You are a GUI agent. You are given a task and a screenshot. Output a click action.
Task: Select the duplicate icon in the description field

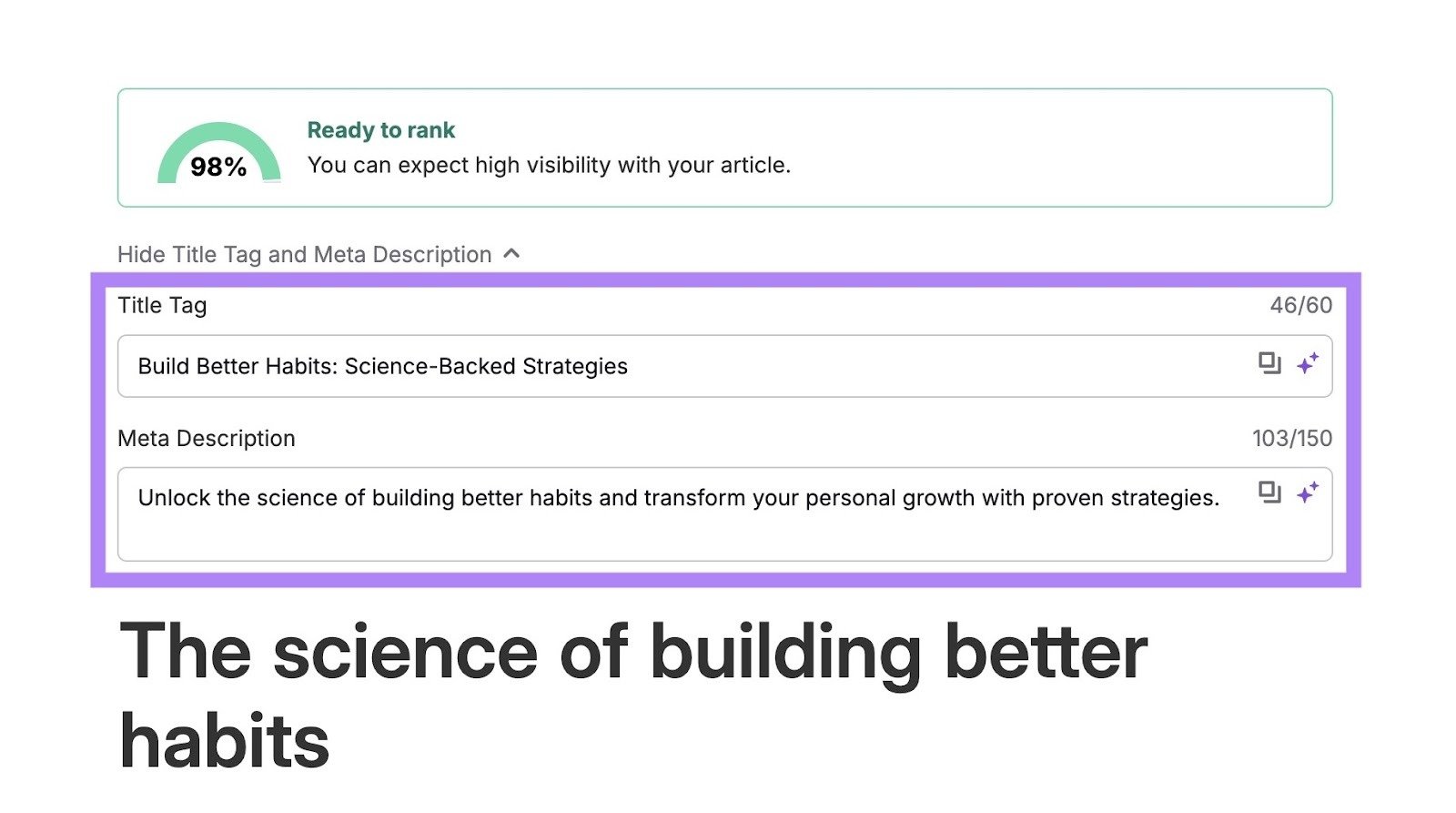tap(1271, 491)
